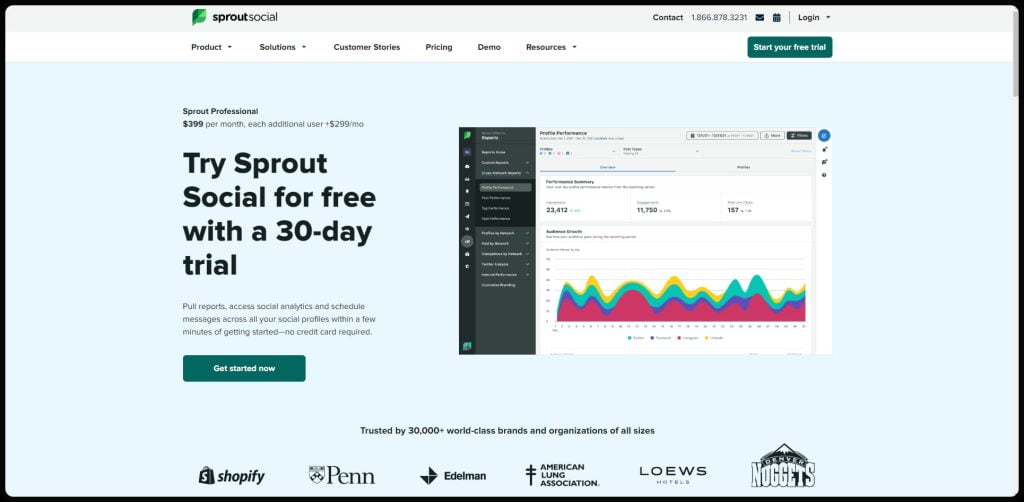Click the Twitter legend swatch in chart
The height and width of the screenshot is (502, 1024).
[x=630, y=338]
